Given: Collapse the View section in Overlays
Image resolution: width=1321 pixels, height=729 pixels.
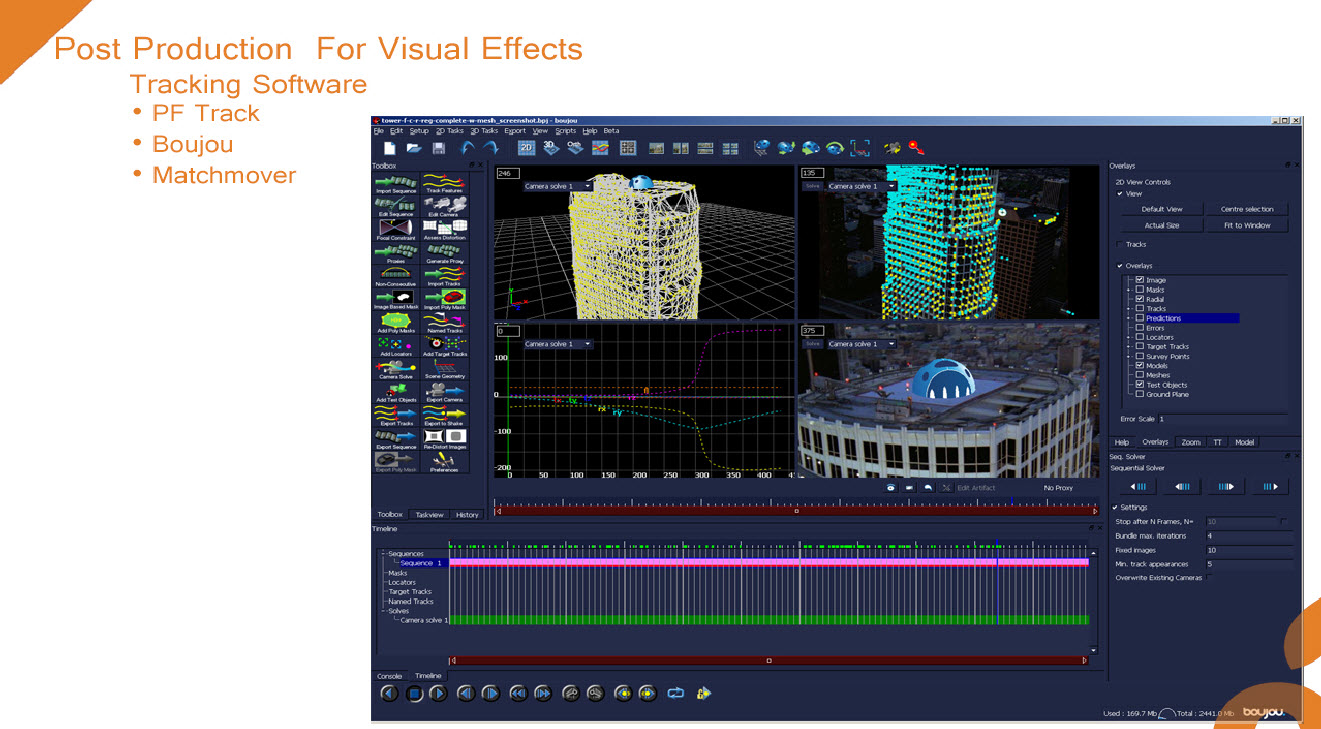Looking at the screenshot, I should coord(1120,194).
